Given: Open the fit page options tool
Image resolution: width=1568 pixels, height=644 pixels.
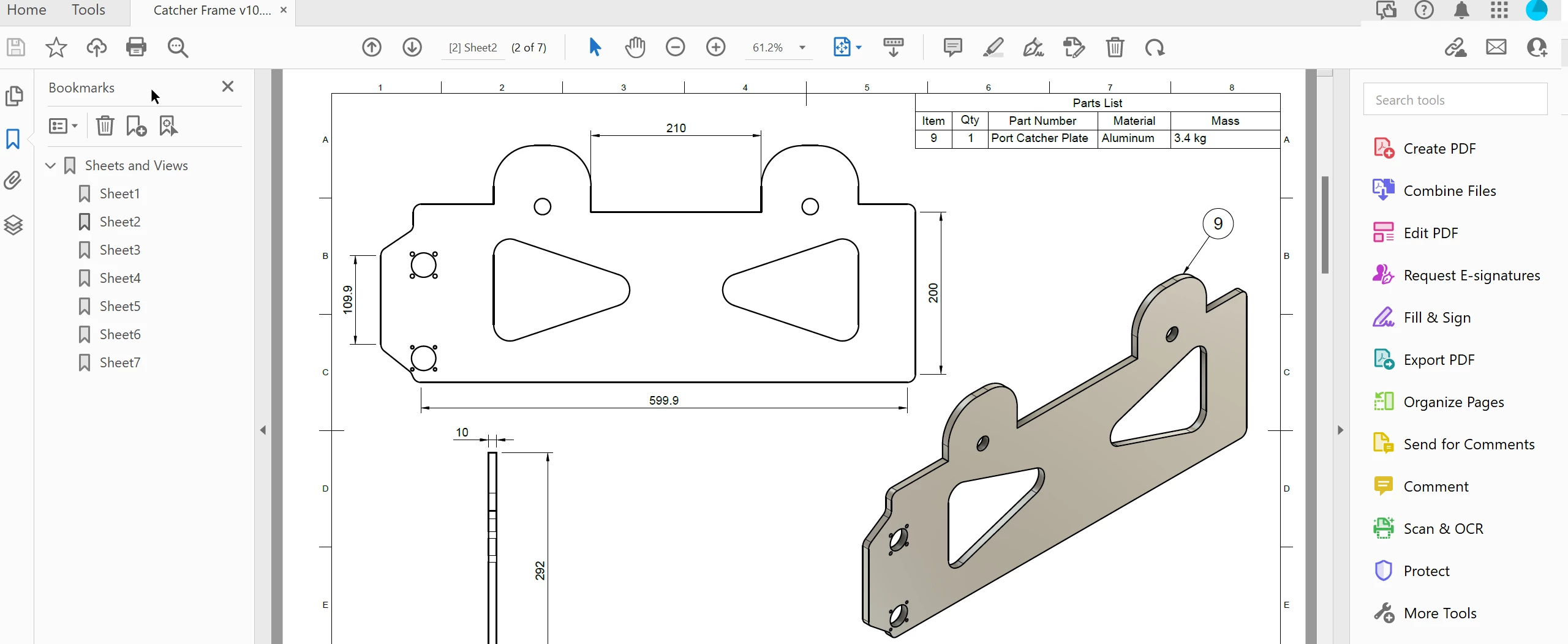Looking at the screenshot, I should pyautogui.click(x=842, y=47).
